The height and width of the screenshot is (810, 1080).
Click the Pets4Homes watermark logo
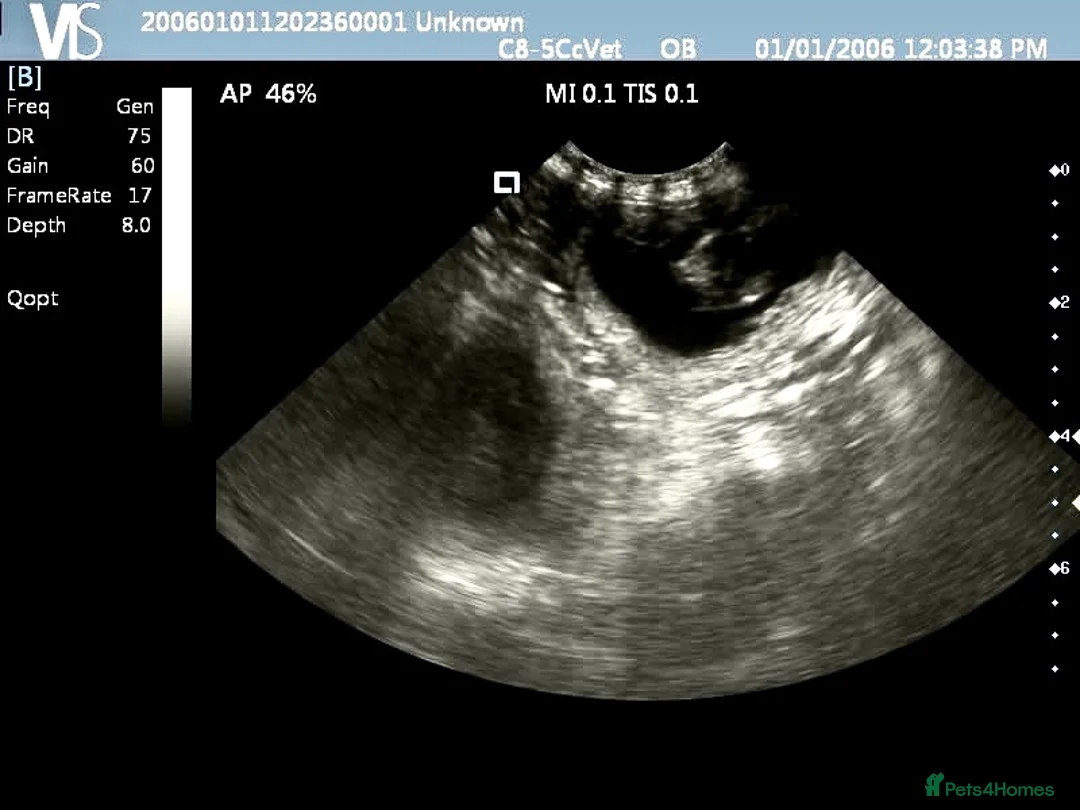988,785
